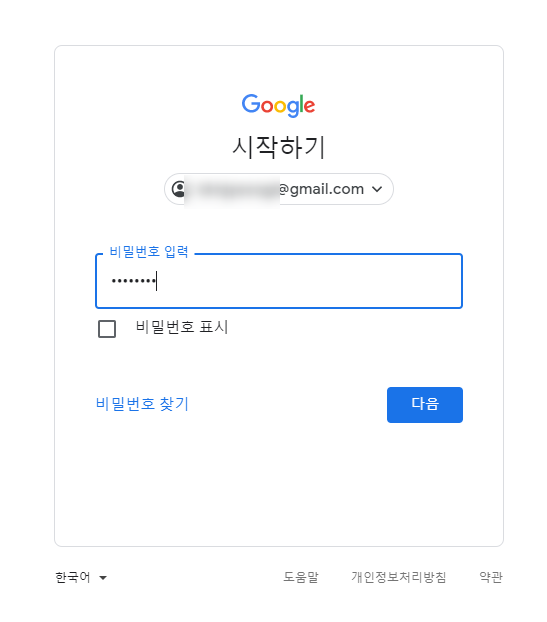This screenshot has width=547, height=622.
Task: Click the @gmail.com email text
Action: [321, 189]
